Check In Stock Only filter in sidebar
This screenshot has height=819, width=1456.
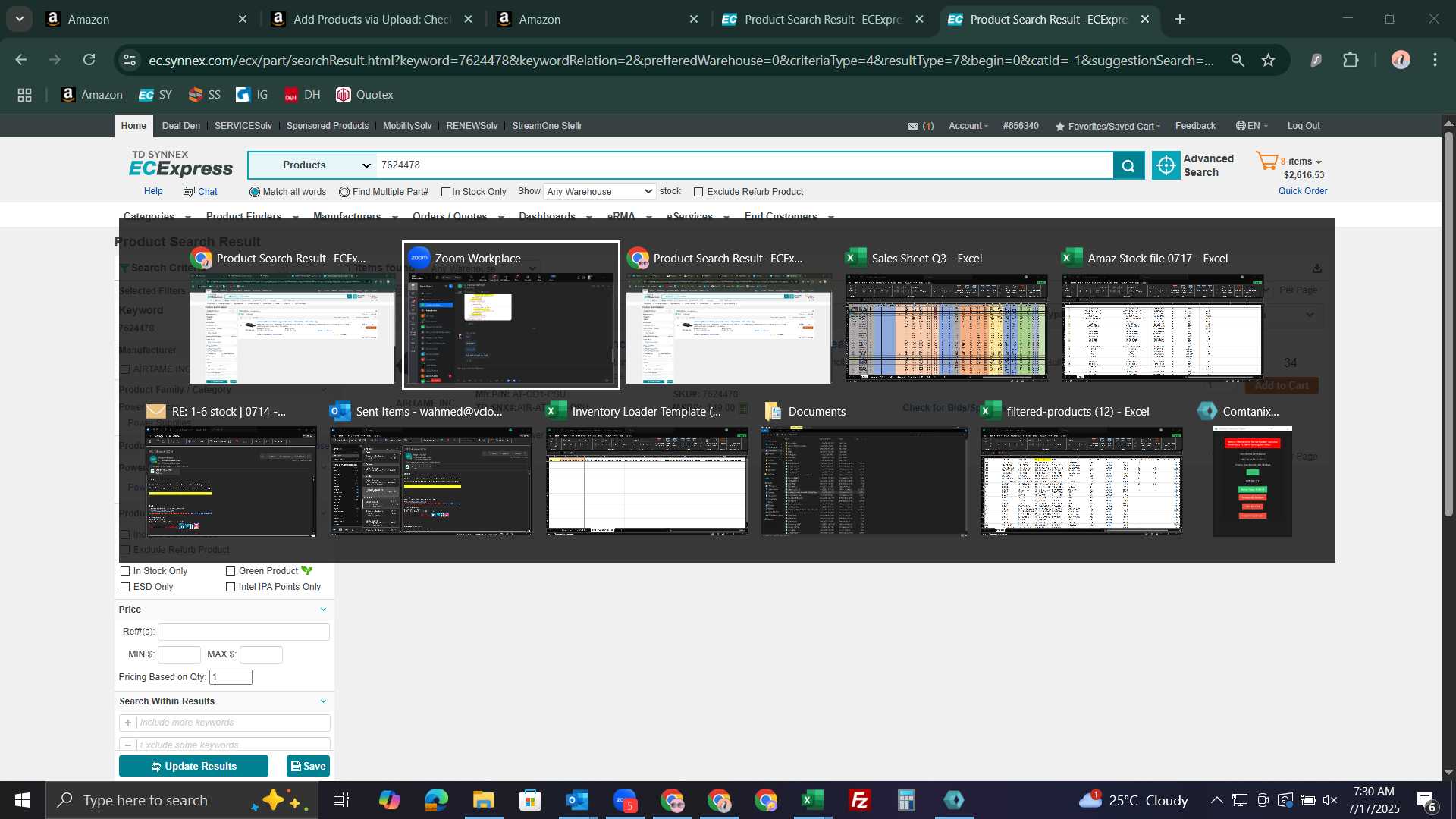pyautogui.click(x=125, y=571)
